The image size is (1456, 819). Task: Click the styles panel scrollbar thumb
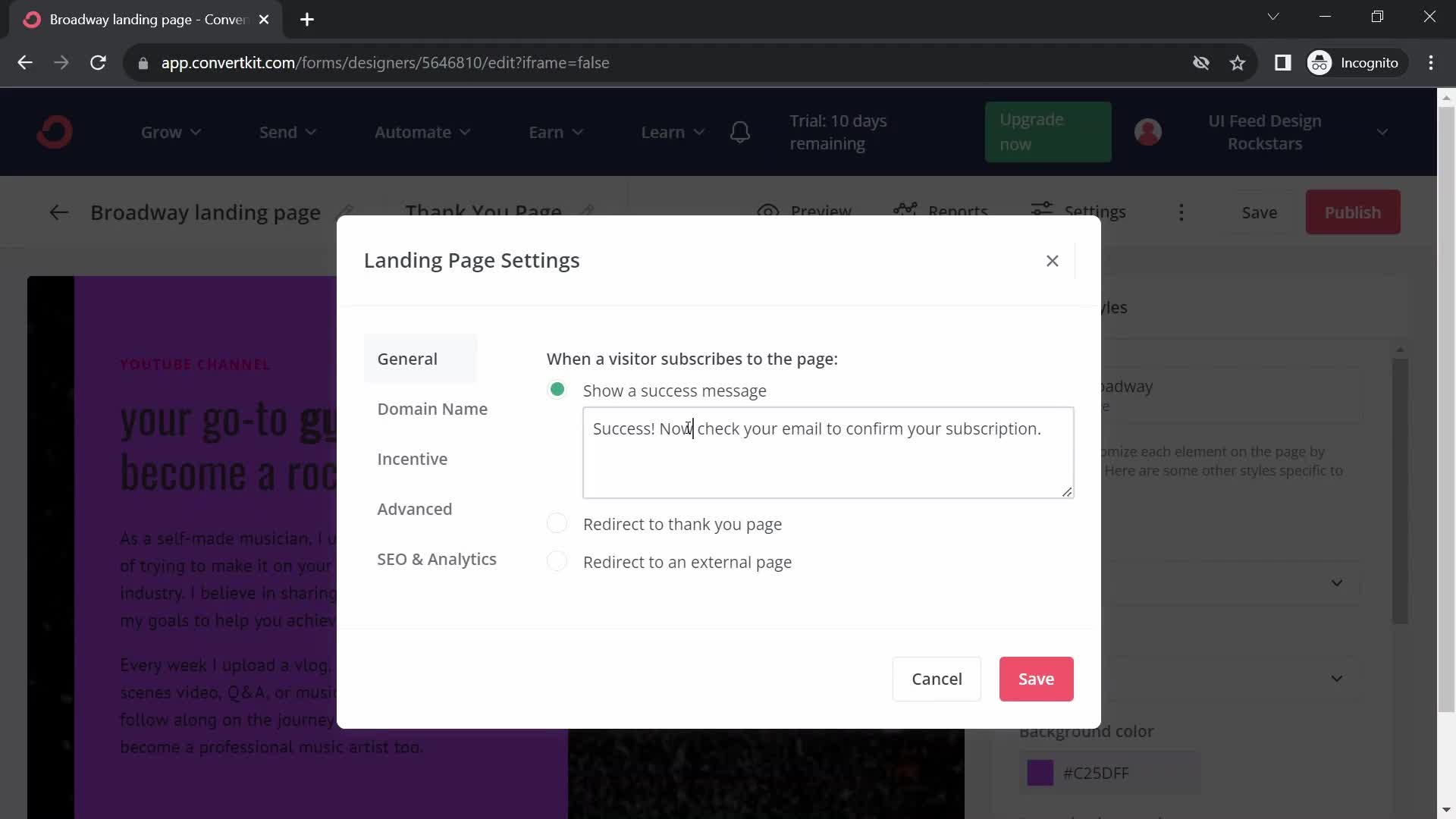1400,491
